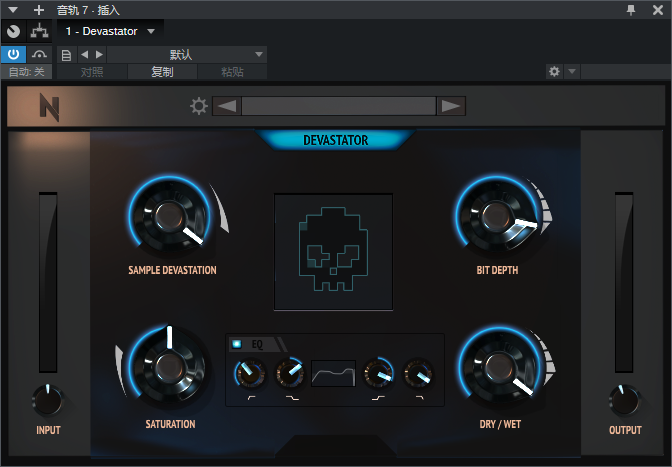
Task: Click the 粘贴 paste button
Action: pos(231,72)
